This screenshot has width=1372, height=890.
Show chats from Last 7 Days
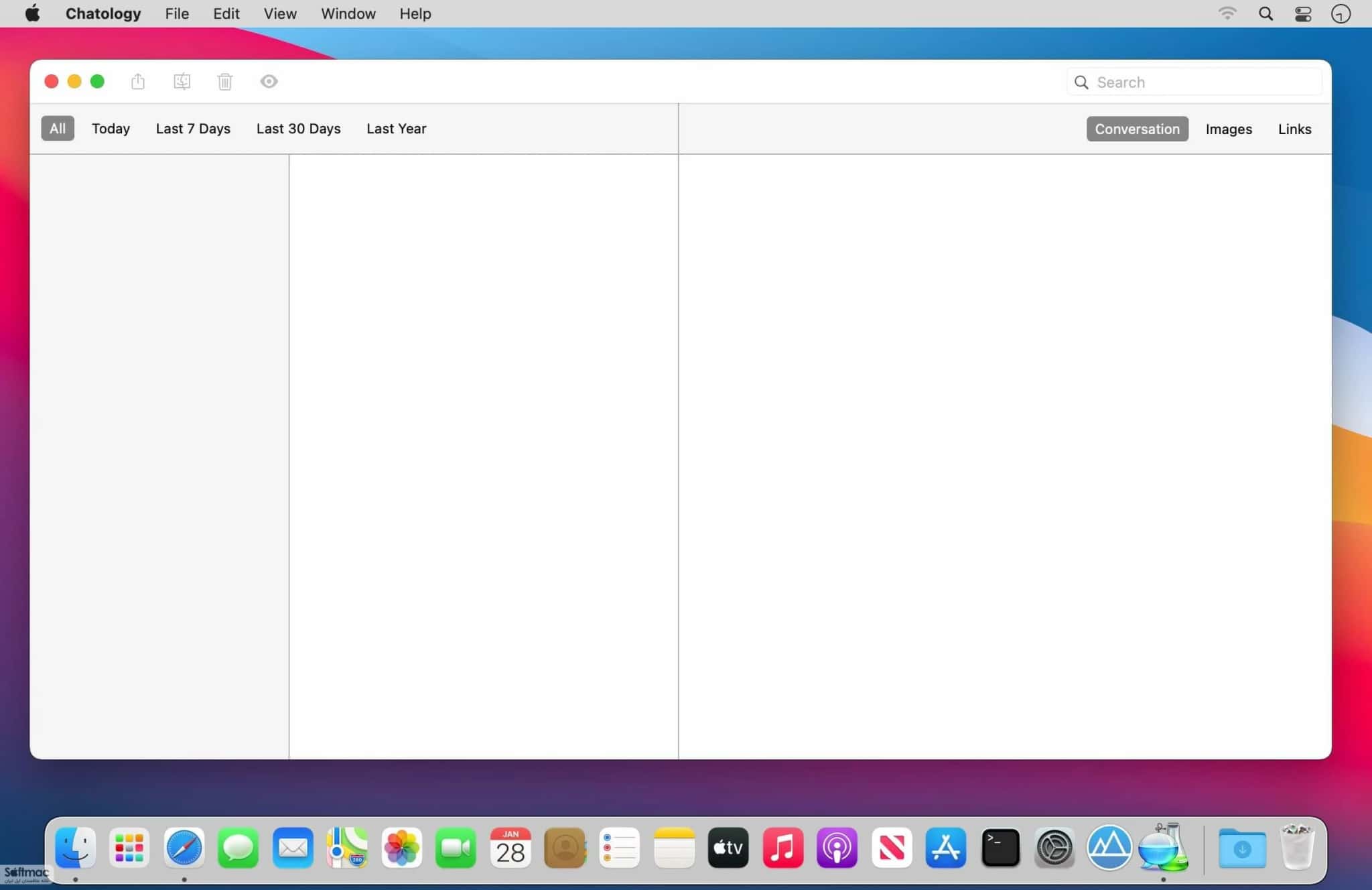point(193,128)
